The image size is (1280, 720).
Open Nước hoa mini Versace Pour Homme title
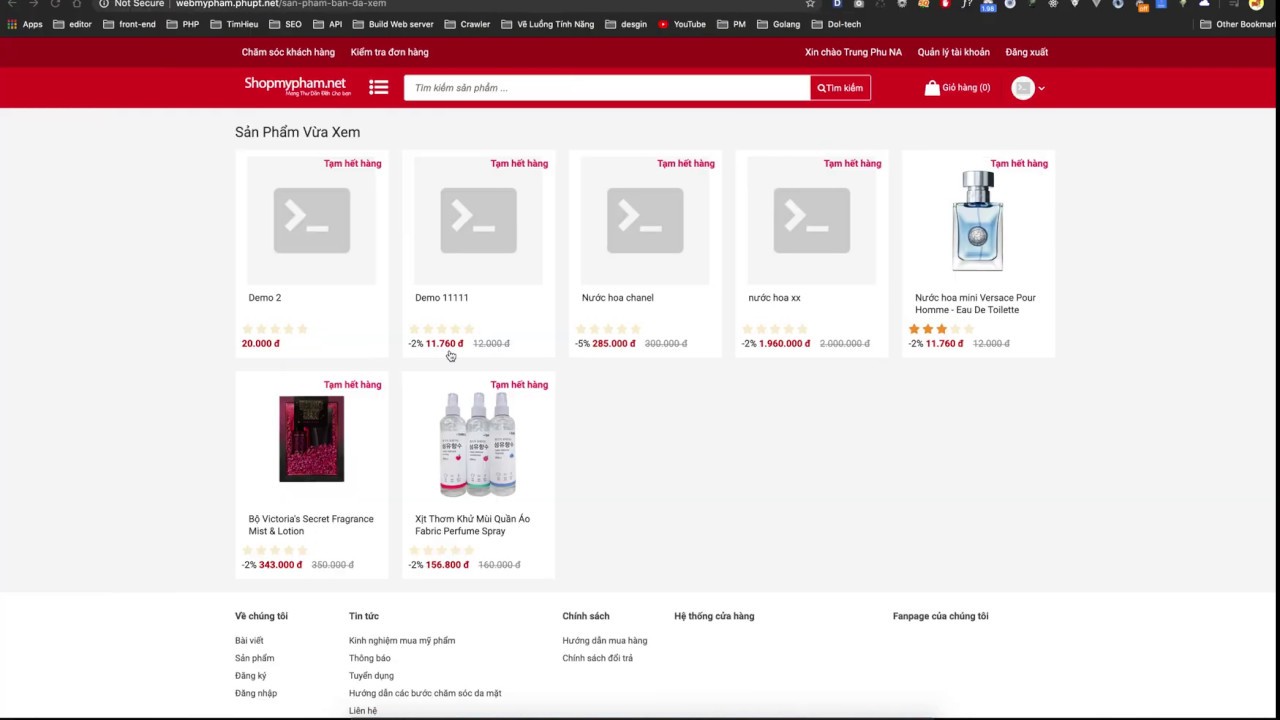pos(975,304)
